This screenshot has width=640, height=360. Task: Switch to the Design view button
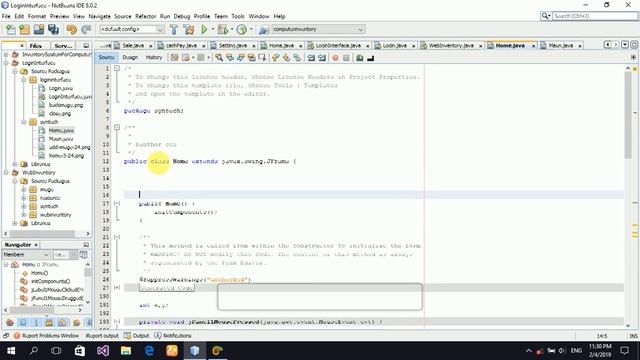(130, 58)
